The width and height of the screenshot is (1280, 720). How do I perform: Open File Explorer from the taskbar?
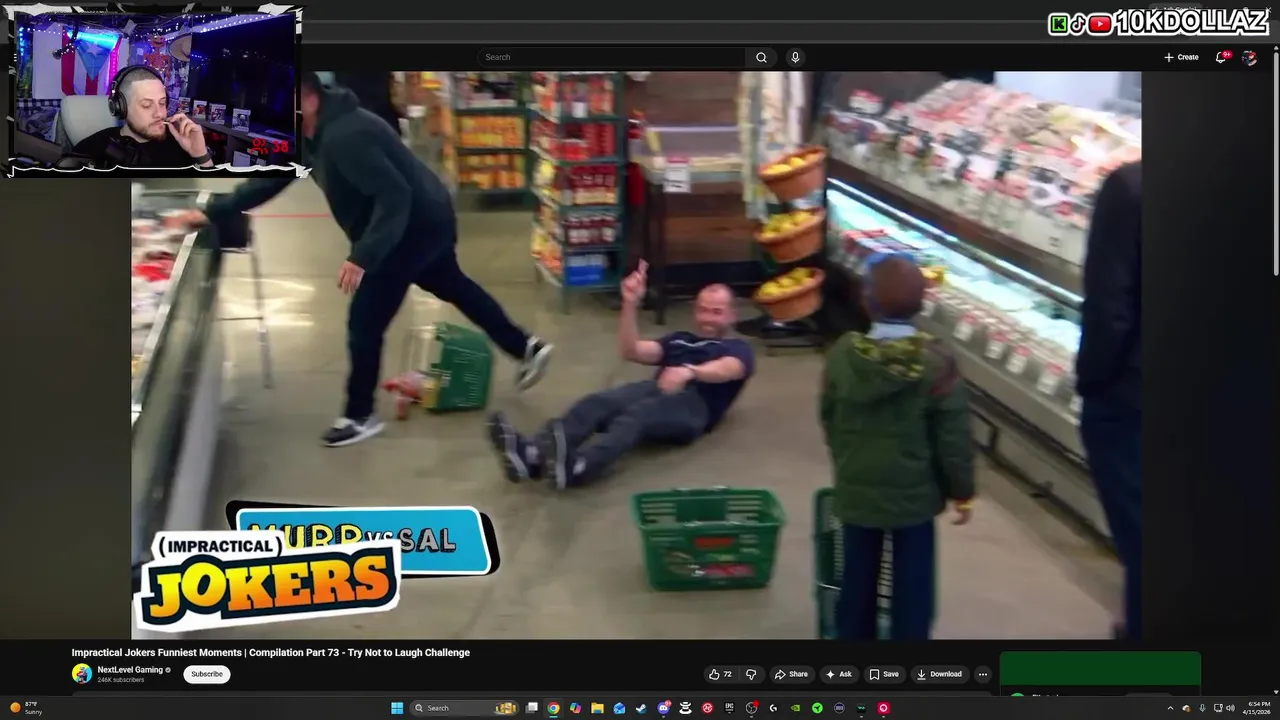pyautogui.click(x=597, y=708)
